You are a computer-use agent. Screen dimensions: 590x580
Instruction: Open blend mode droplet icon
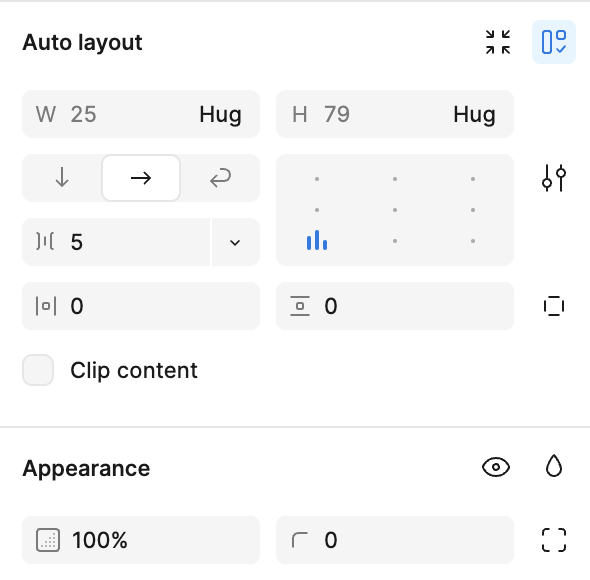click(x=554, y=466)
